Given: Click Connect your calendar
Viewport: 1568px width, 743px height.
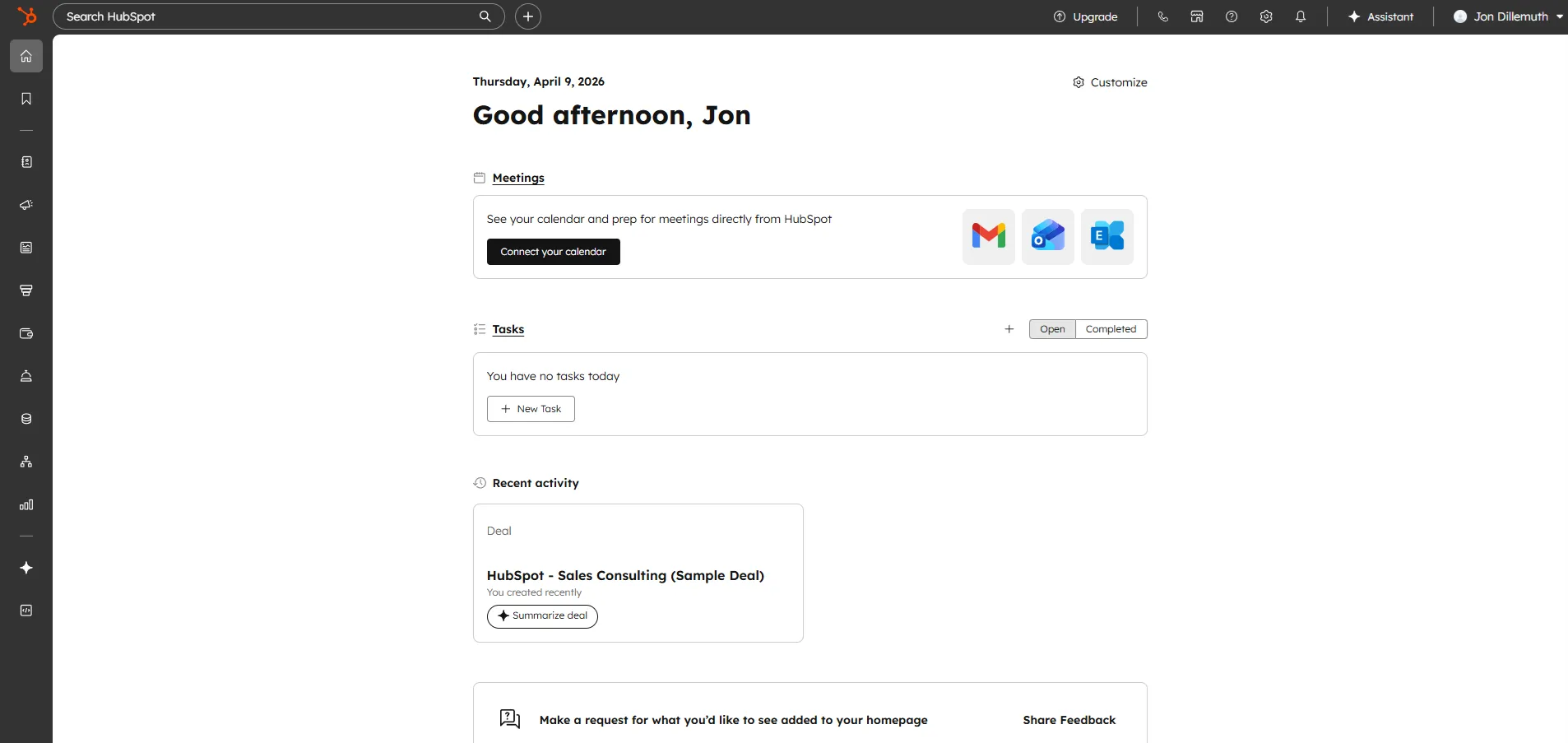Looking at the screenshot, I should (553, 252).
